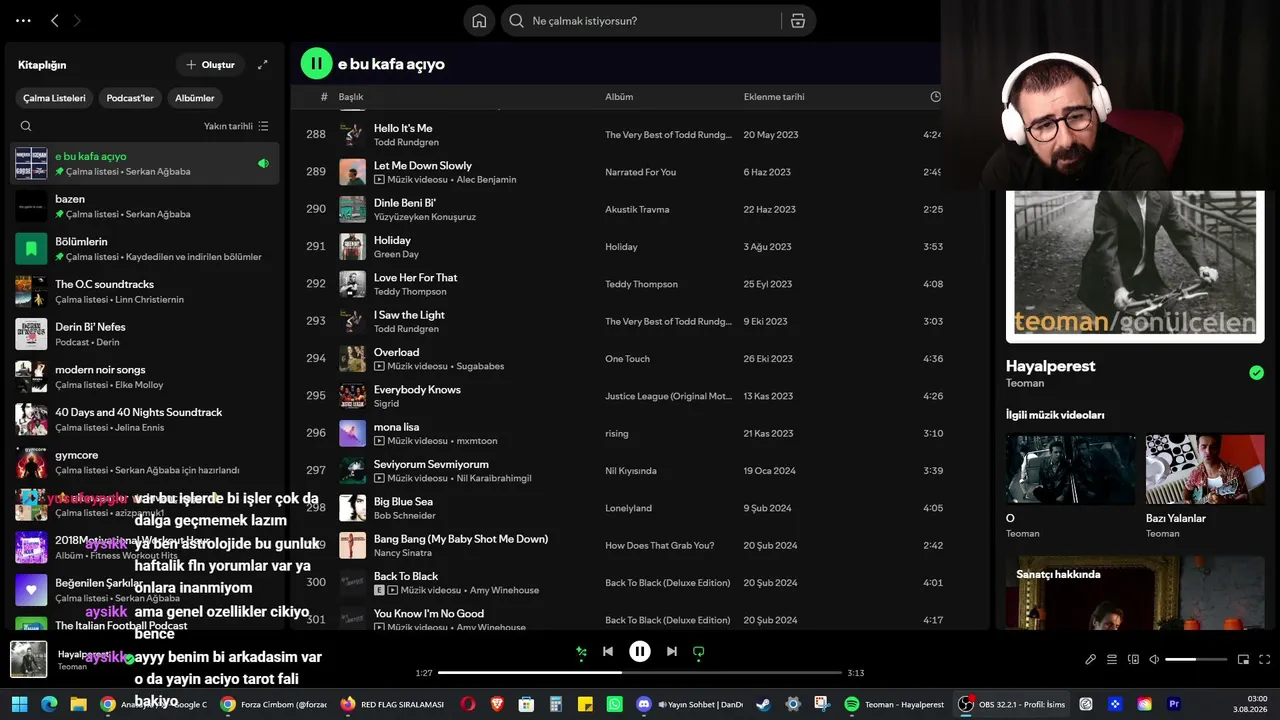Screen dimensions: 1280x720
Task: Go to Spotify Home
Action: click(x=479, y=21)
